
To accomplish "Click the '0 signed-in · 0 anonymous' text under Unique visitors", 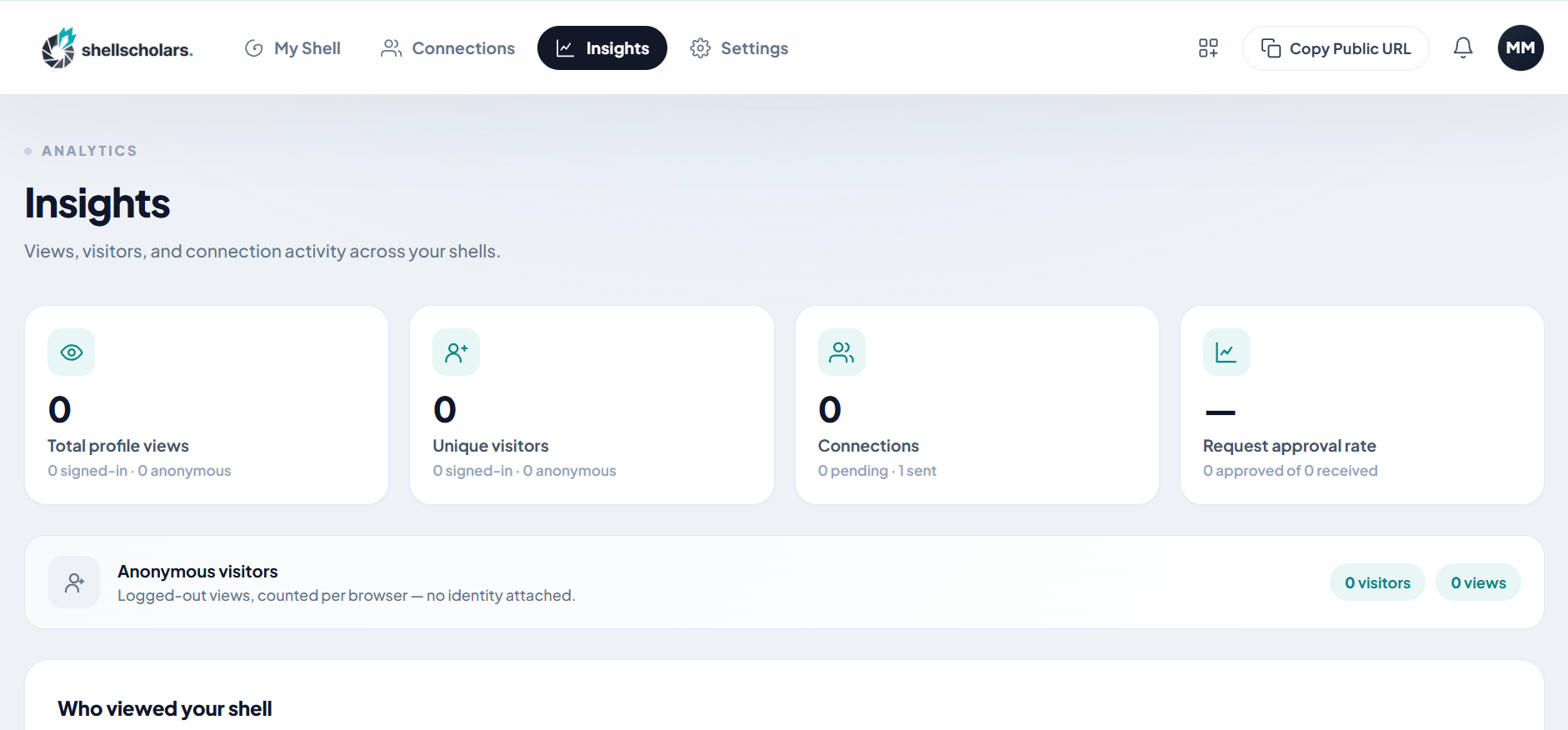I will [524, 471].
